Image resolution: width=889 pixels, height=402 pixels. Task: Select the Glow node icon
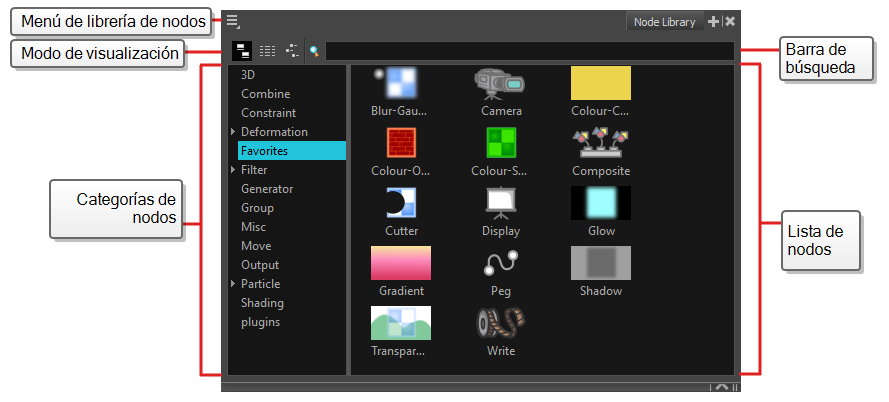[600, 202]
